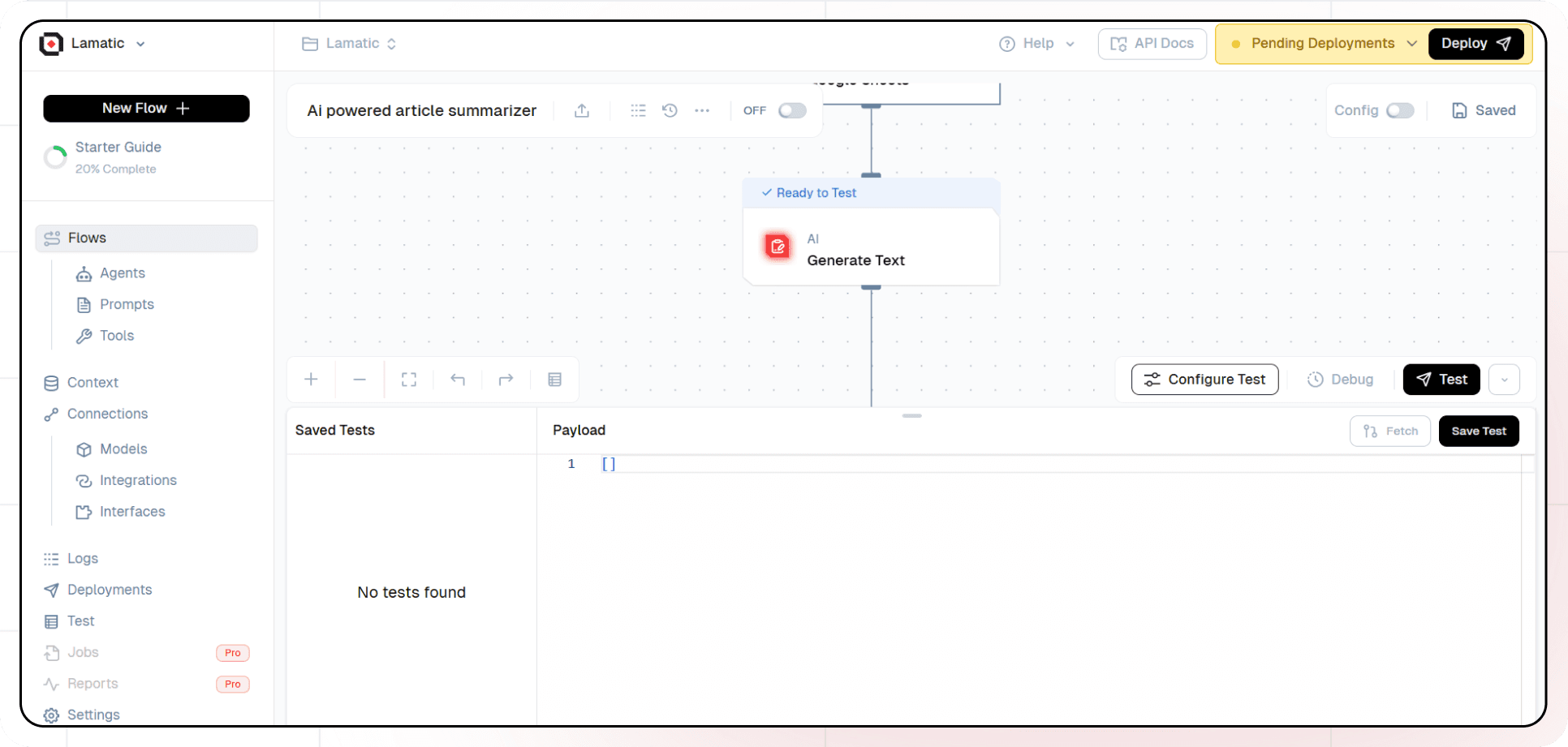Open the dropdown arrow beside Test button
The image size is (1568, 747).
pos(1504,380)
